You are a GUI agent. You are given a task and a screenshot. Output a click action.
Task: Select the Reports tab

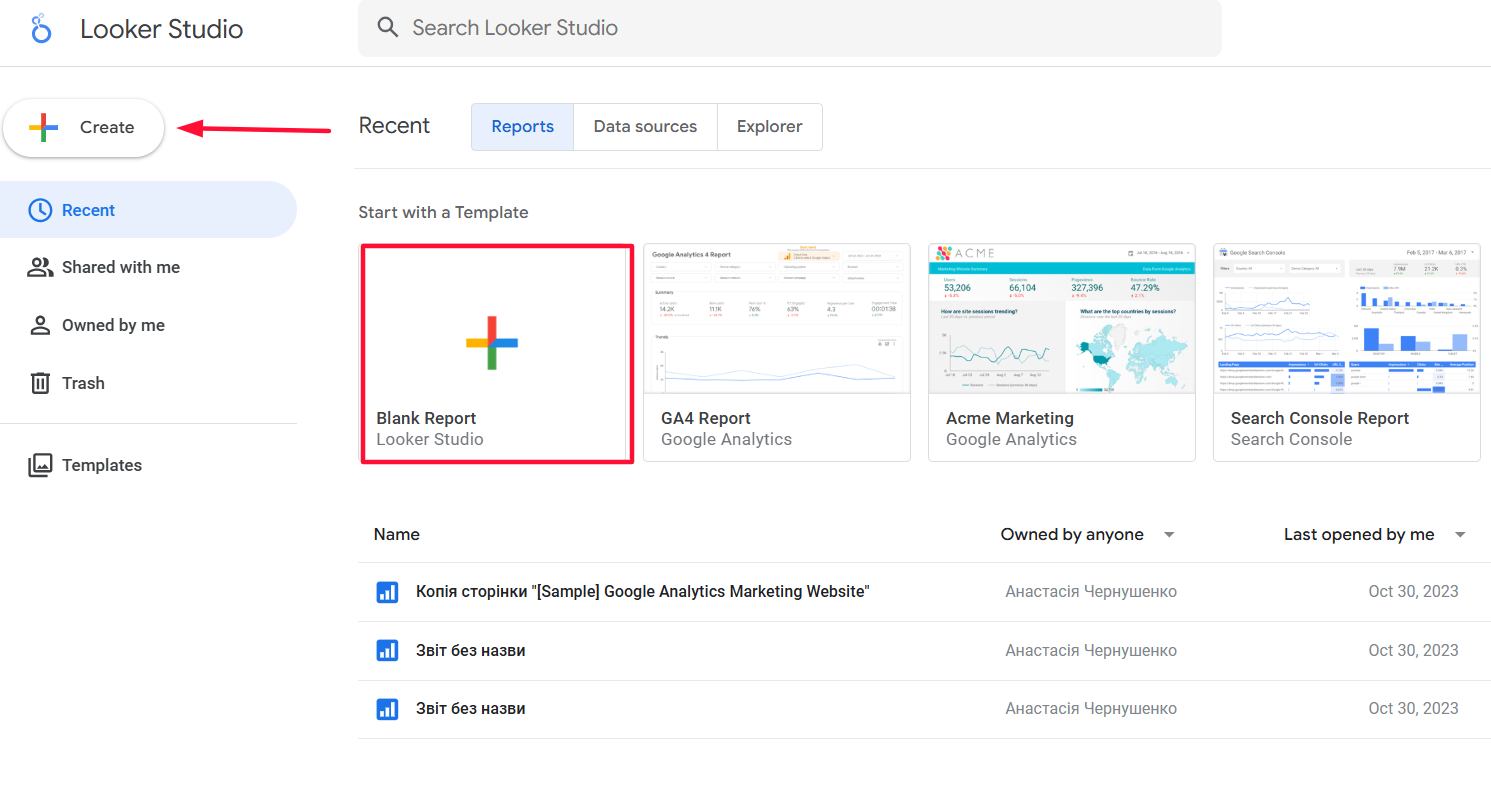click(521, 126)
